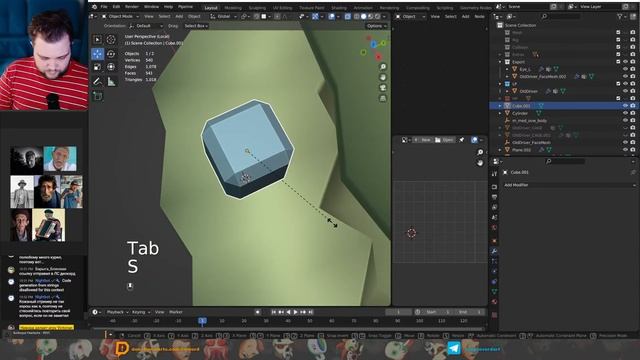
Task: Open the Render menu
Action: pyautogui.click(x=131, y=7)
